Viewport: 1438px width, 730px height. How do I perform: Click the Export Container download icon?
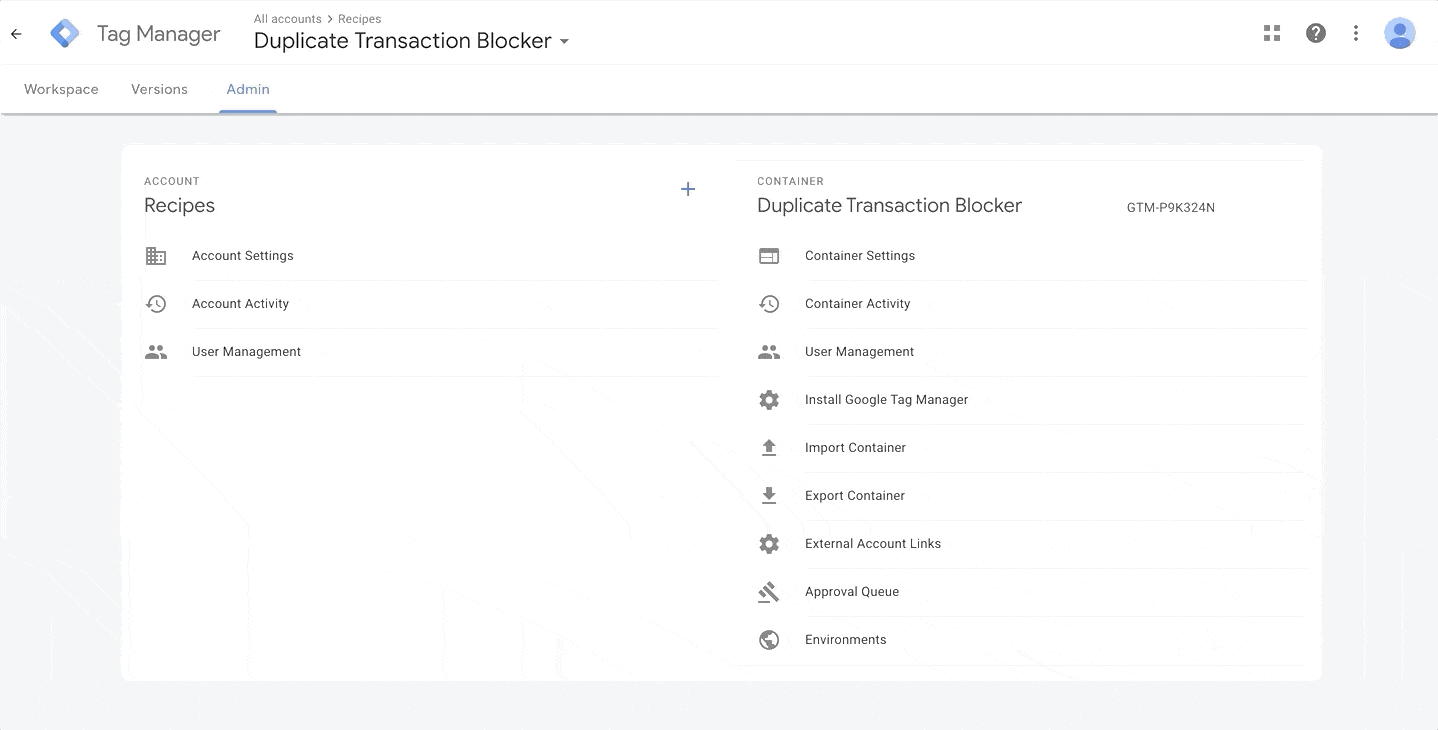click(x=769, y=496)
